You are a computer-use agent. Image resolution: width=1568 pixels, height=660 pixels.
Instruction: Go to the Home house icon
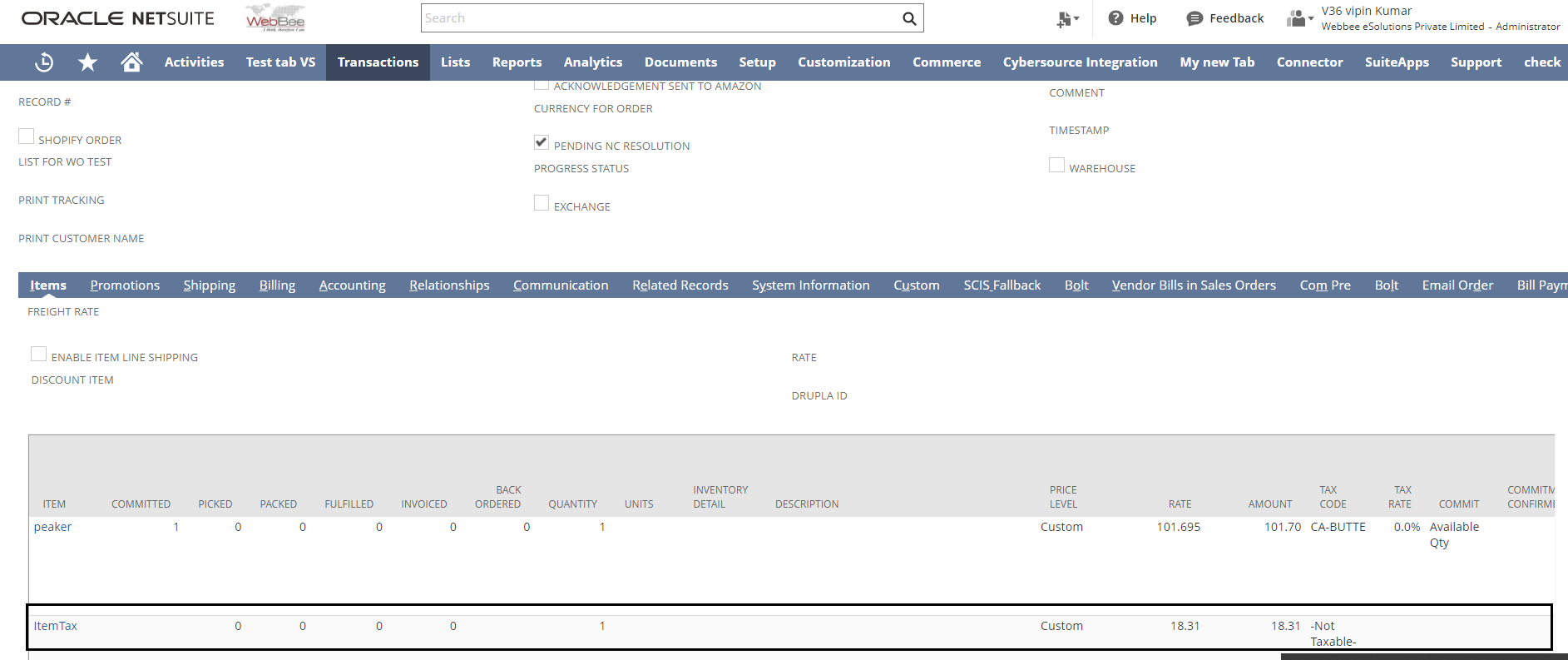131,62
